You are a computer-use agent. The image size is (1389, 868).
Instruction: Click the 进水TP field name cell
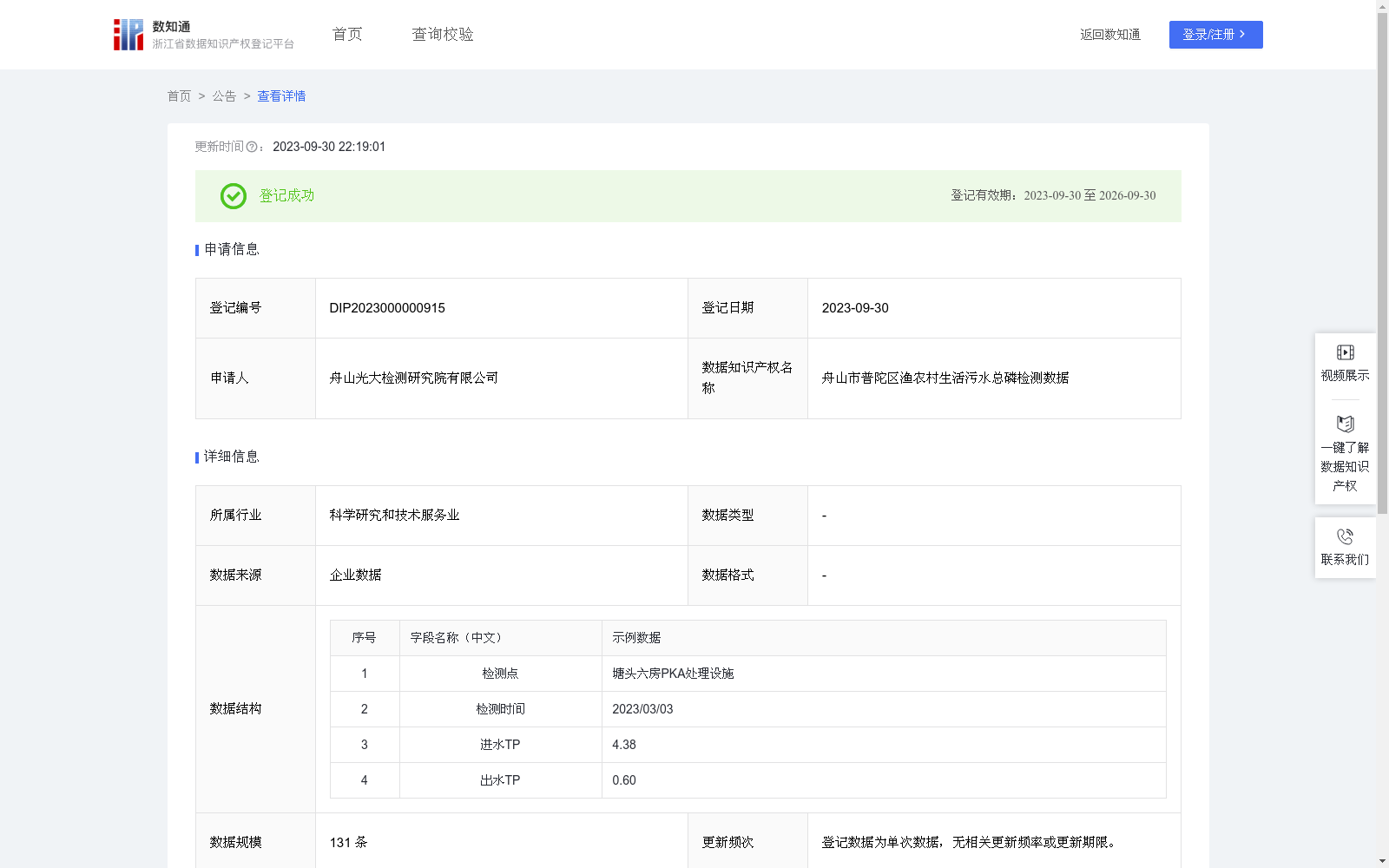click(x=501, y=745)
